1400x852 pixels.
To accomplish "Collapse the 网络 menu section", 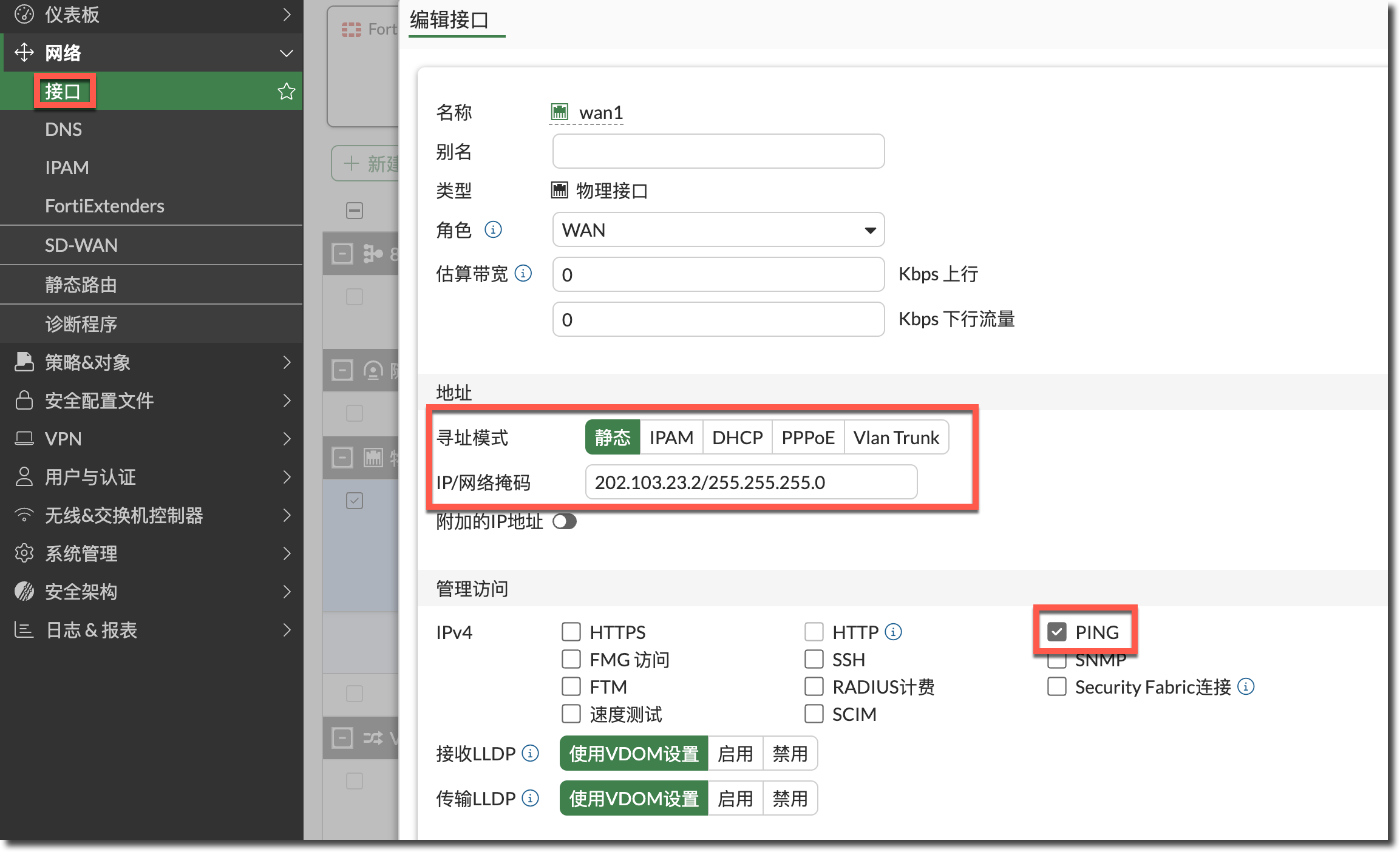I will click(286, 53).
